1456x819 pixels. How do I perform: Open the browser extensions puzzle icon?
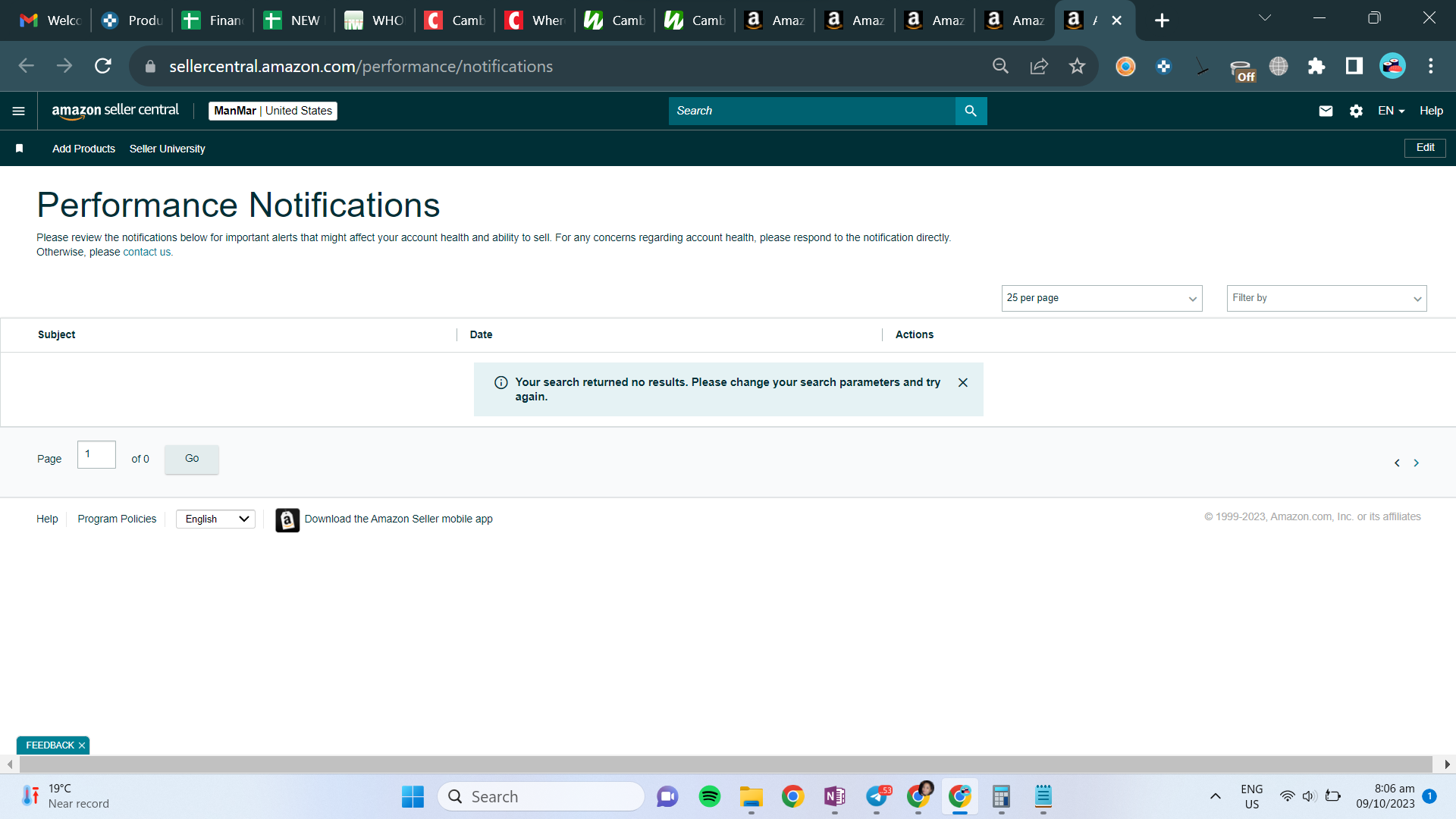click(1316, 66)
